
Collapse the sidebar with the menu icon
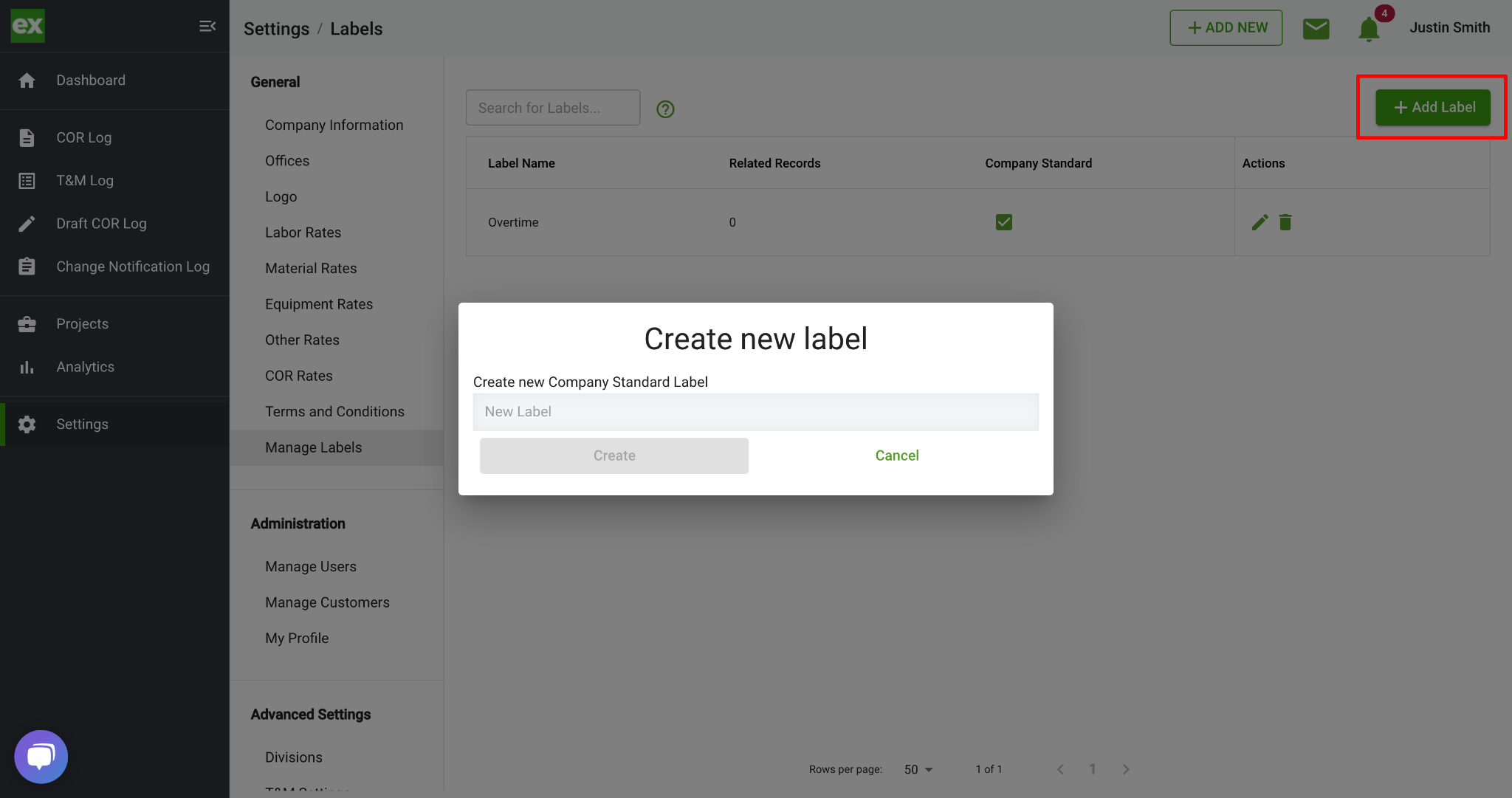[207, 27]
